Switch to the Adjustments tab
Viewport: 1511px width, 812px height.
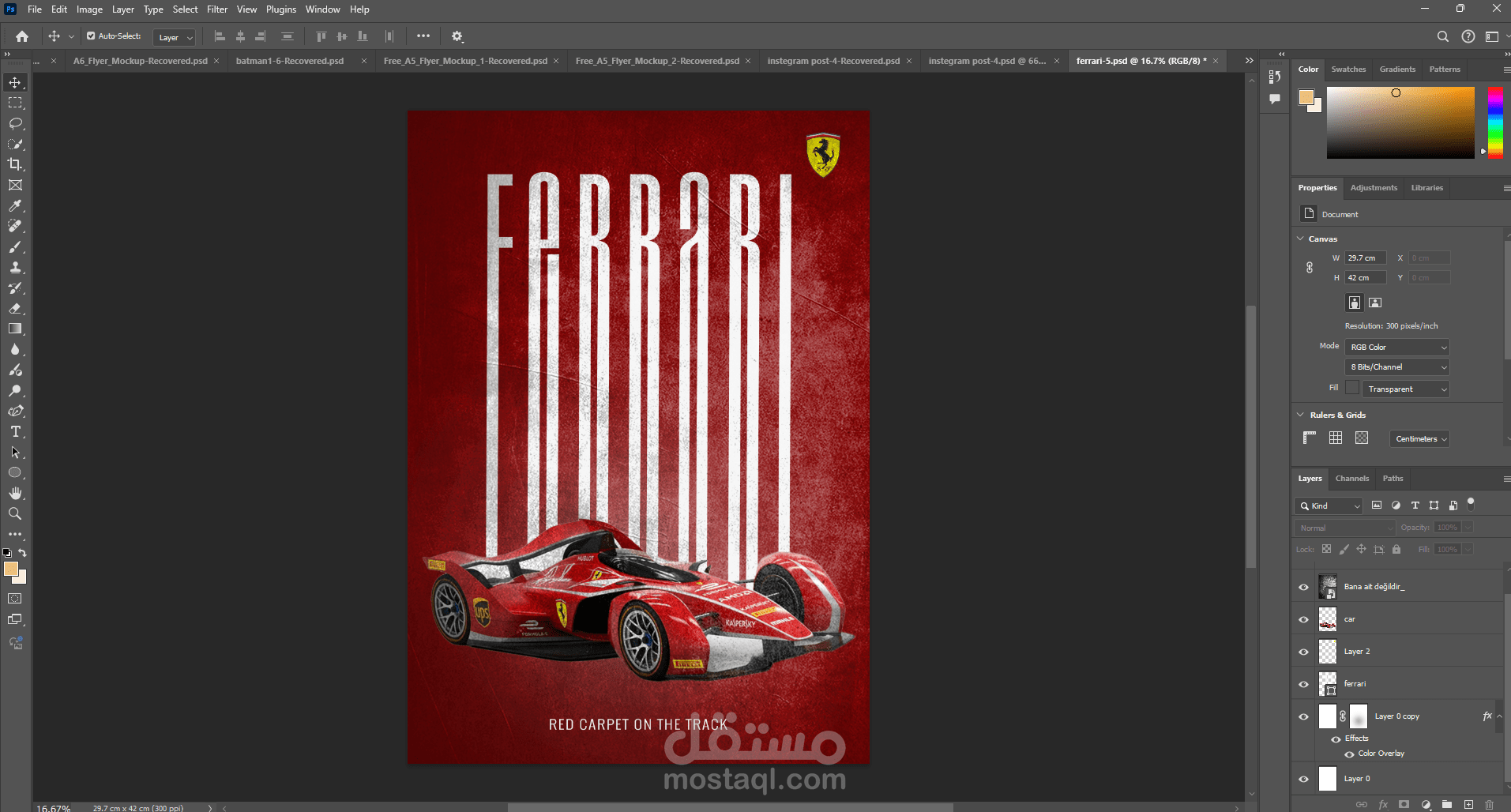click(x=1374, y=188)
